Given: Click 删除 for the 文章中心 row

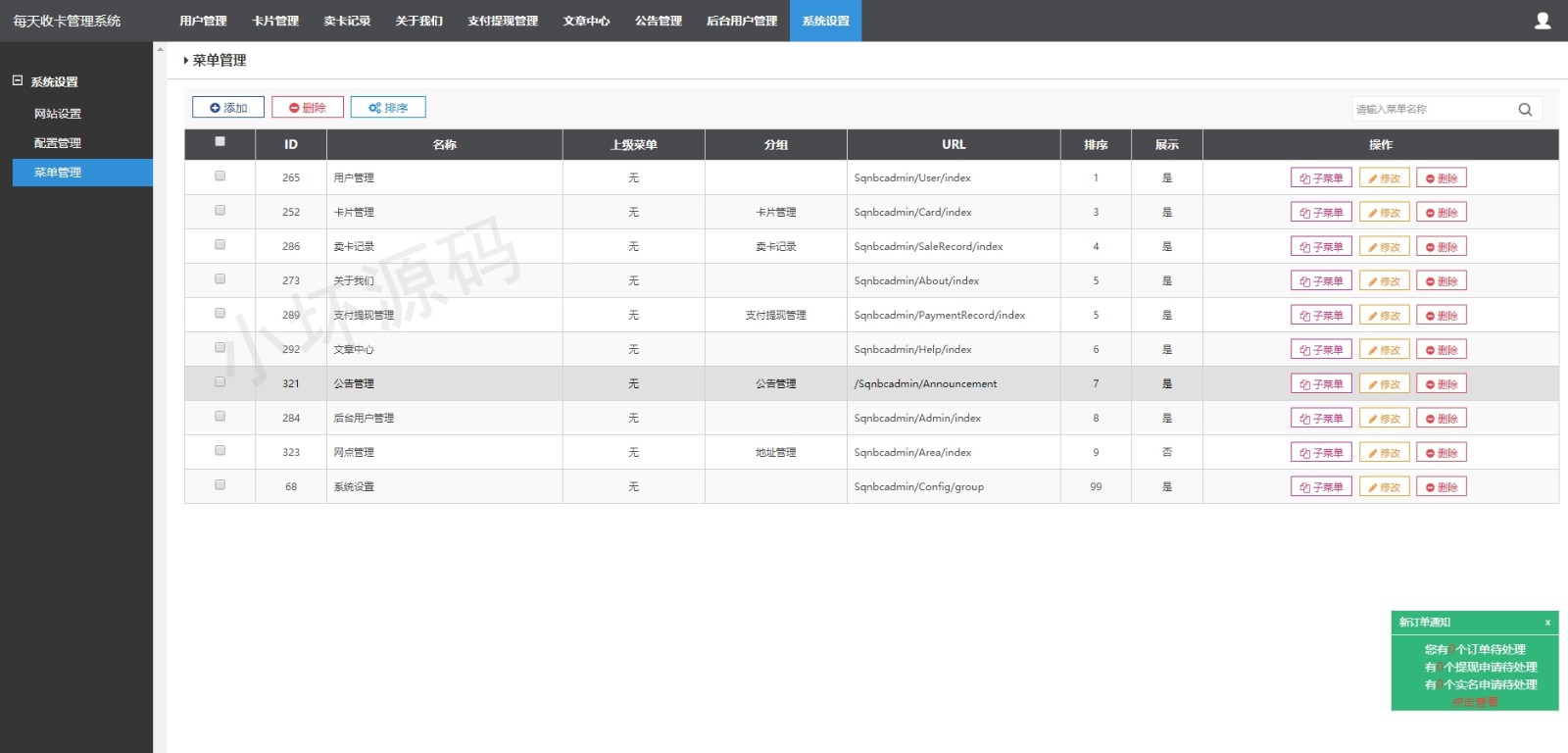Looking at the screenshot, I should click(x=1442, y=350).
